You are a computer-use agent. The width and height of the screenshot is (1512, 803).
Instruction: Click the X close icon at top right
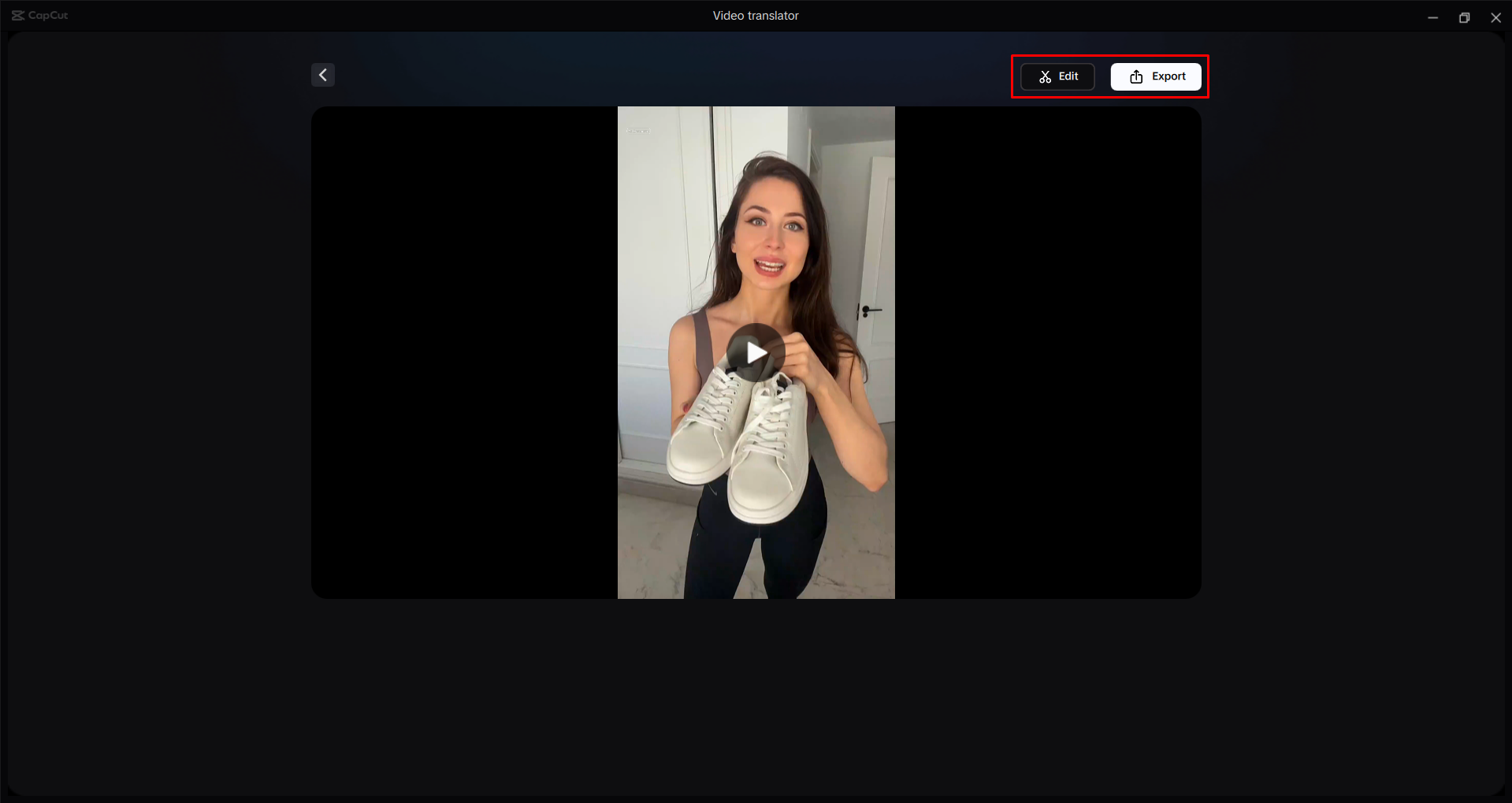pos(1495,17)
